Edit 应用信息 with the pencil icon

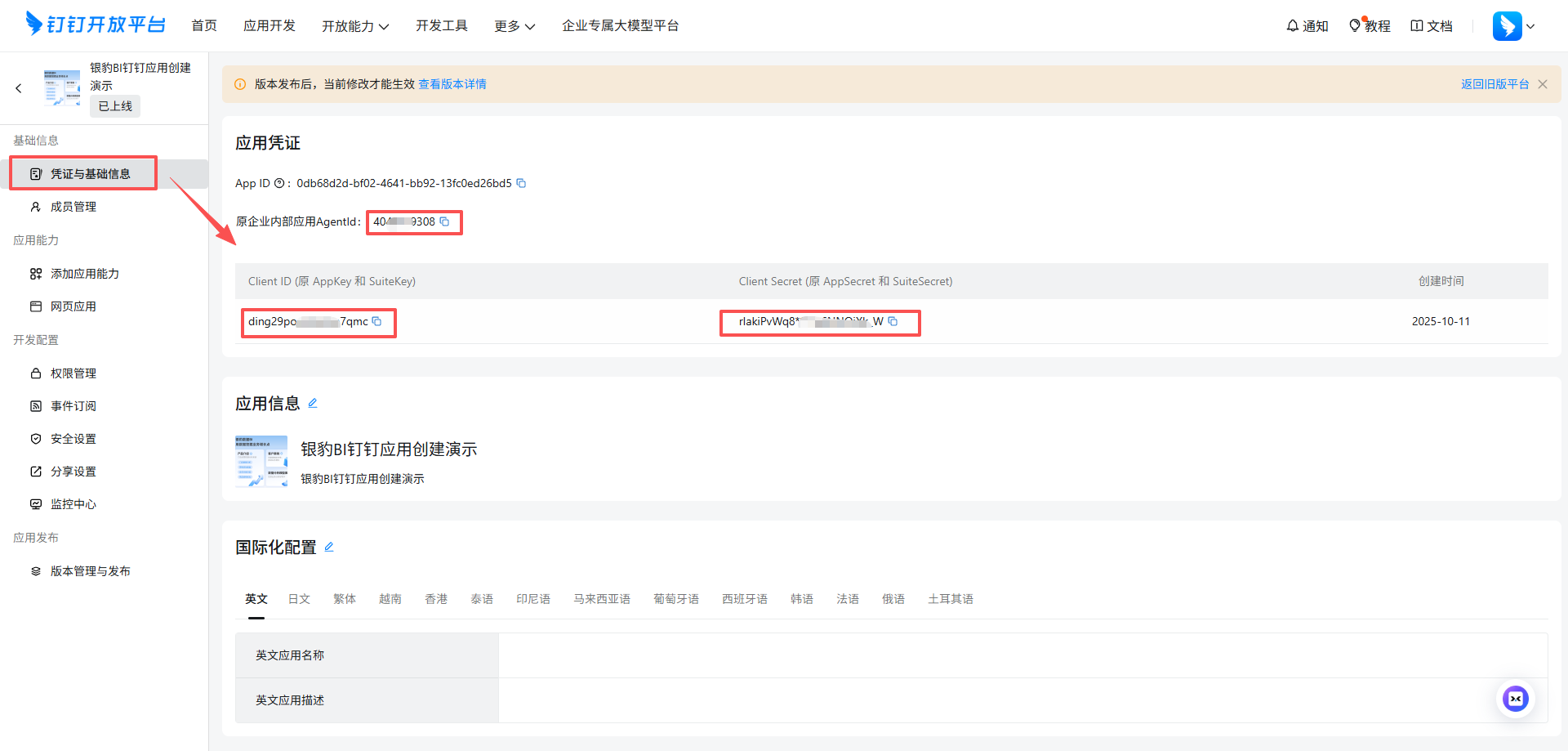coord(313,403)
